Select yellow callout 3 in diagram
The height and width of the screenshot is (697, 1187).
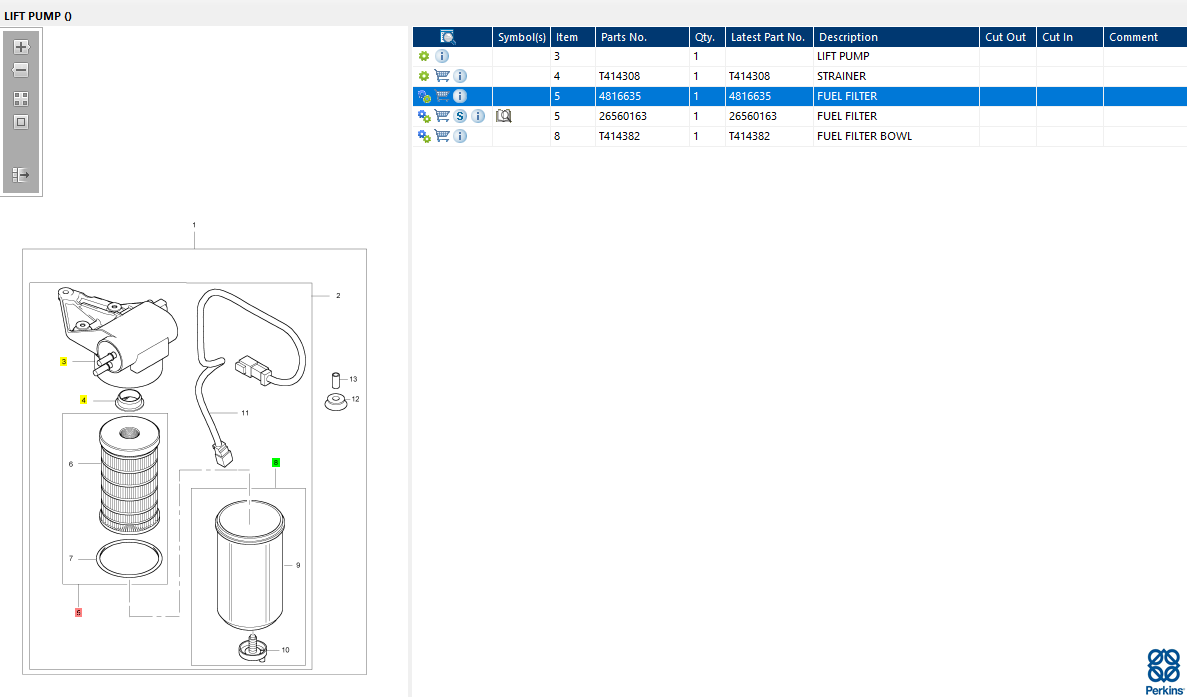click(64, 362)
